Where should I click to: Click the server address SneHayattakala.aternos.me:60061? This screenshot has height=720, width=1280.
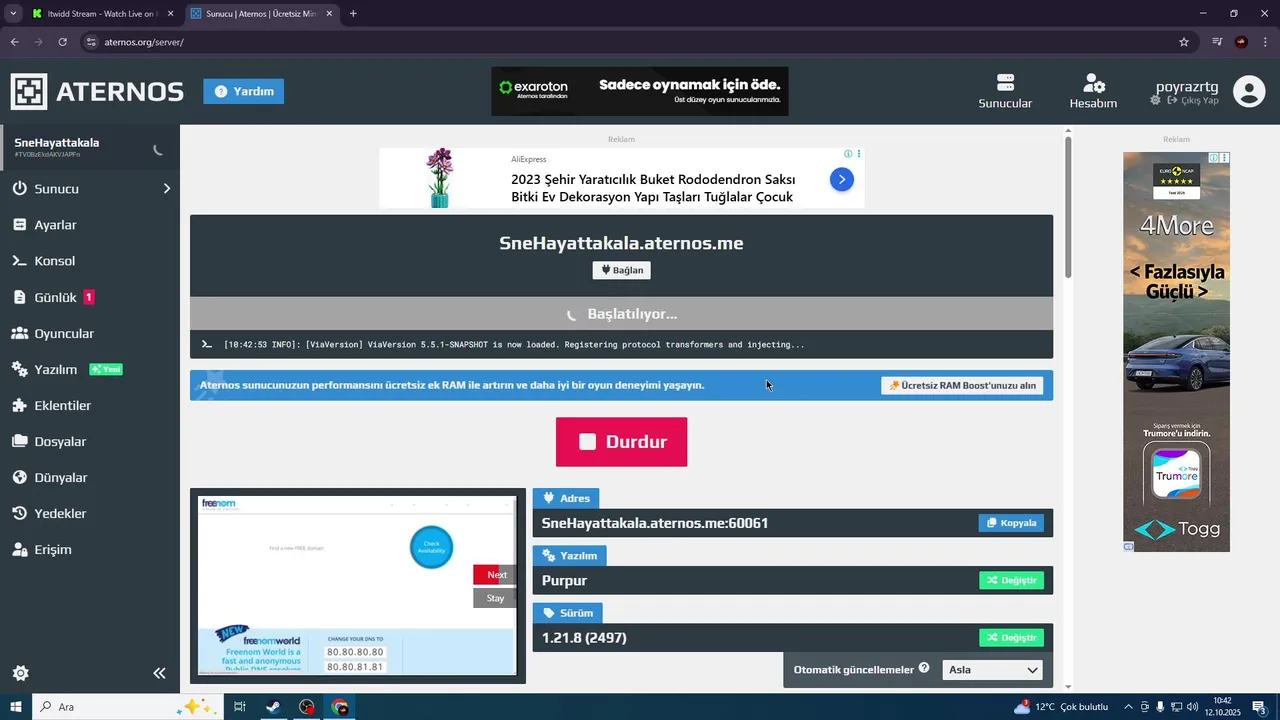[655, 523]
